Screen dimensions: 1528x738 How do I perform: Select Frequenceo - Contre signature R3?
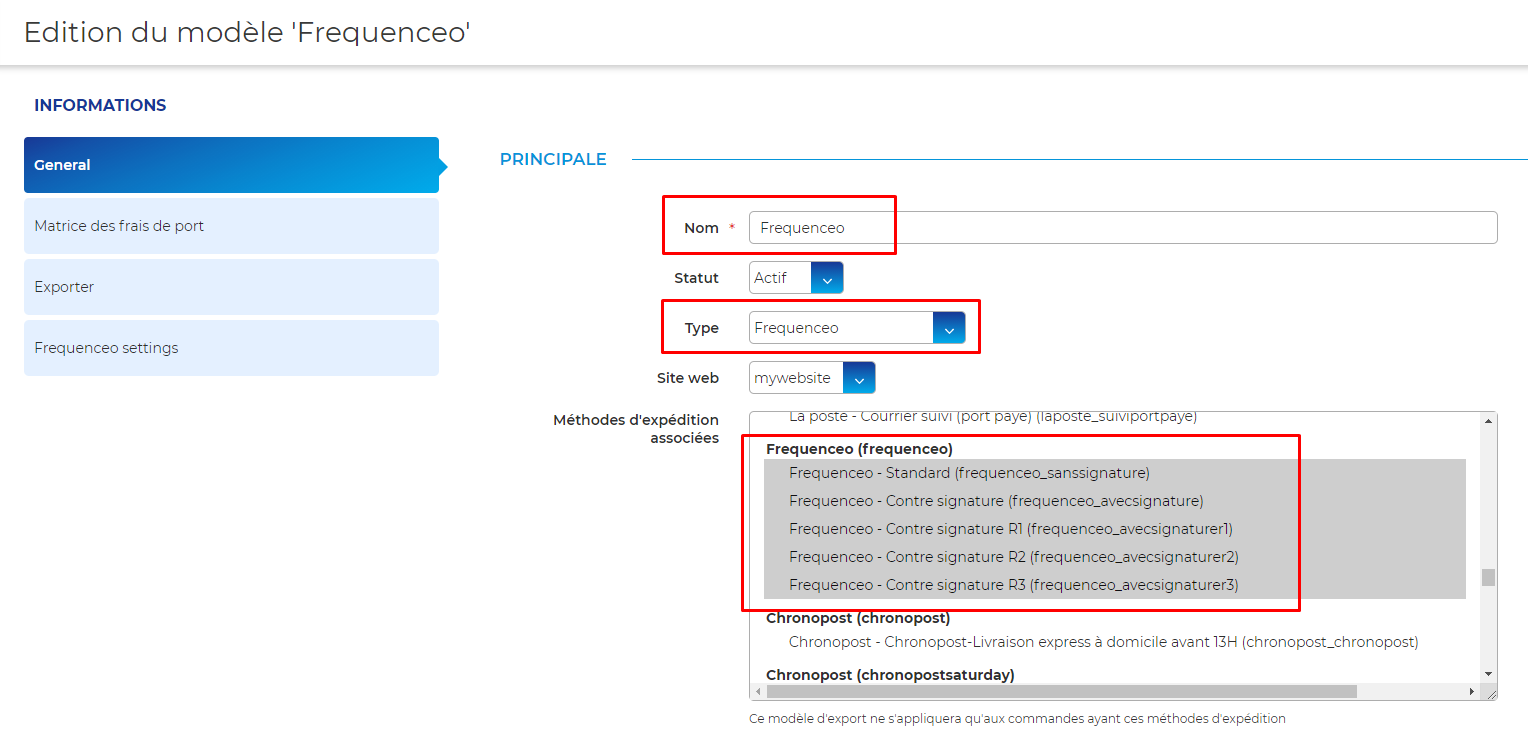1115,585
